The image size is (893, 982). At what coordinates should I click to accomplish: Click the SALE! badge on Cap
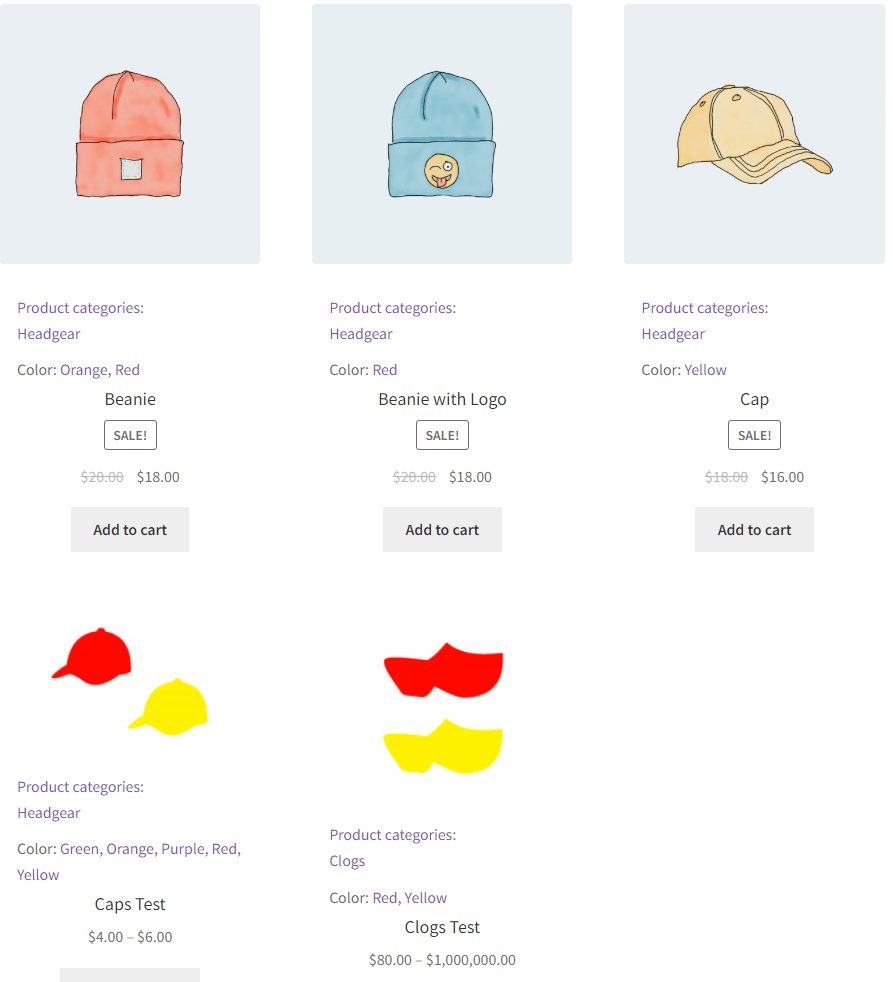[x=754, y=435]
